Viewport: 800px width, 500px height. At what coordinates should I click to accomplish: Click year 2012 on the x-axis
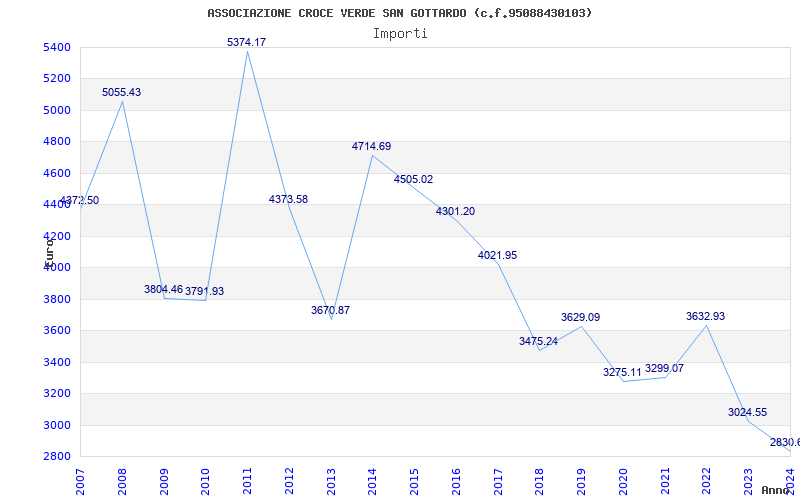coord(289,482)
